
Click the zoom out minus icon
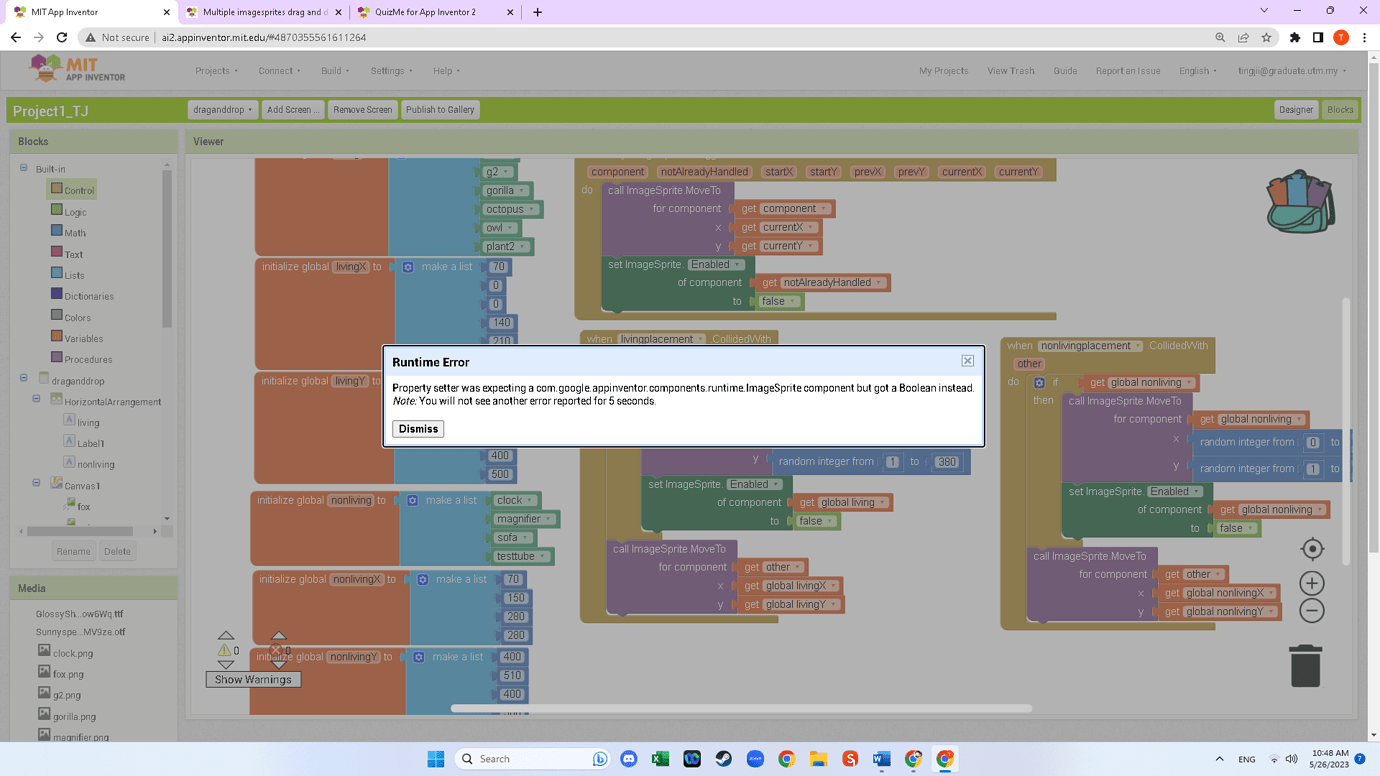tap(1312, 610)
